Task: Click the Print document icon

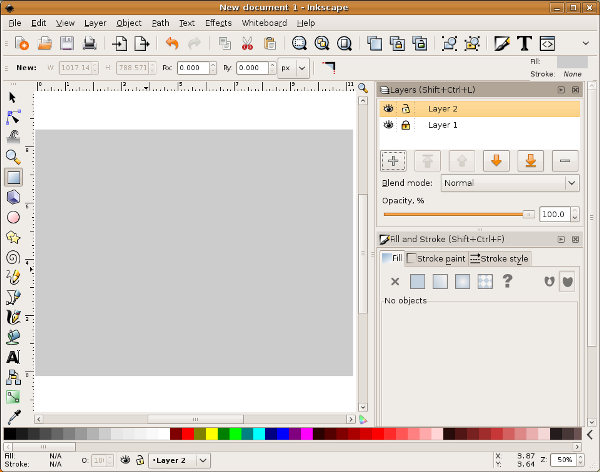Action: 89,43
